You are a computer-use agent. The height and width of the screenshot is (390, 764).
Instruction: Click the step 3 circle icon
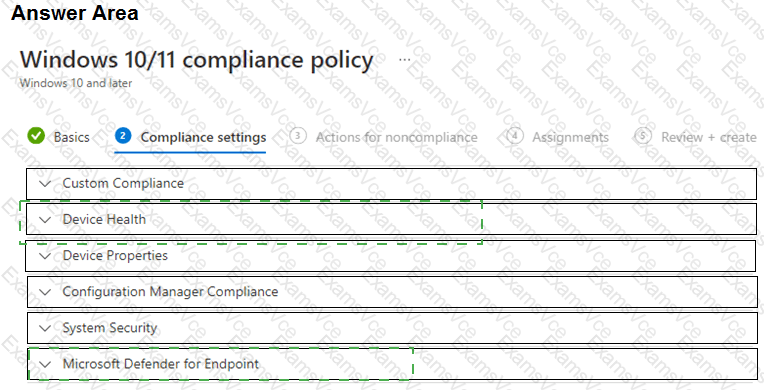298,136
